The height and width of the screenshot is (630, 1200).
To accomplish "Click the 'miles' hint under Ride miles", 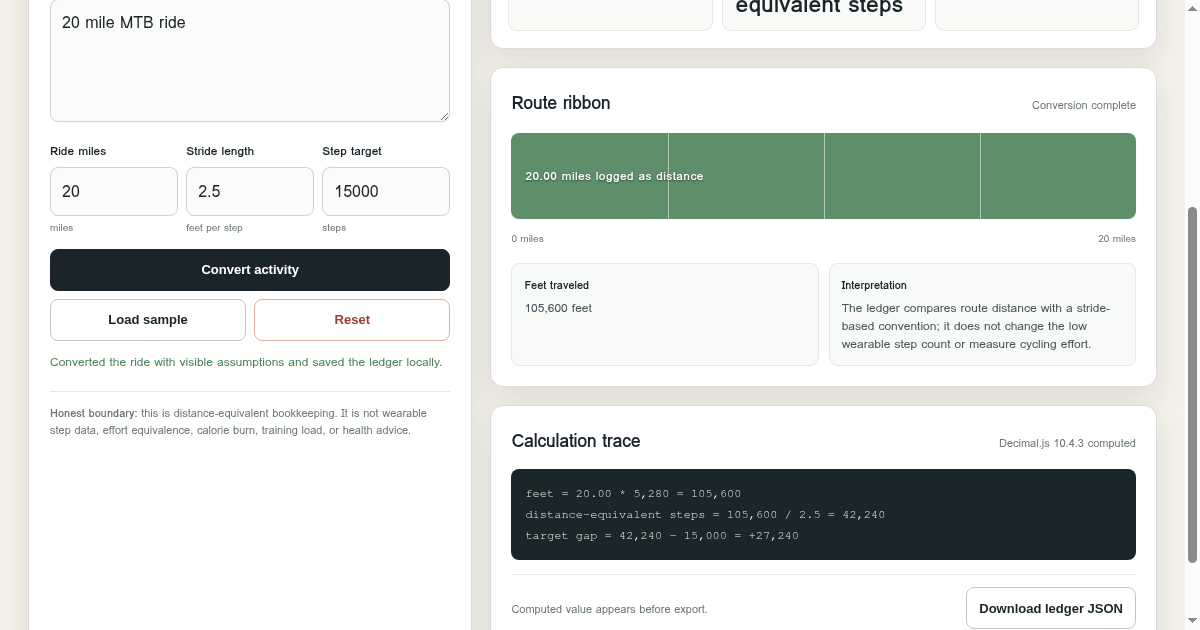I will (x=61, y=228).
